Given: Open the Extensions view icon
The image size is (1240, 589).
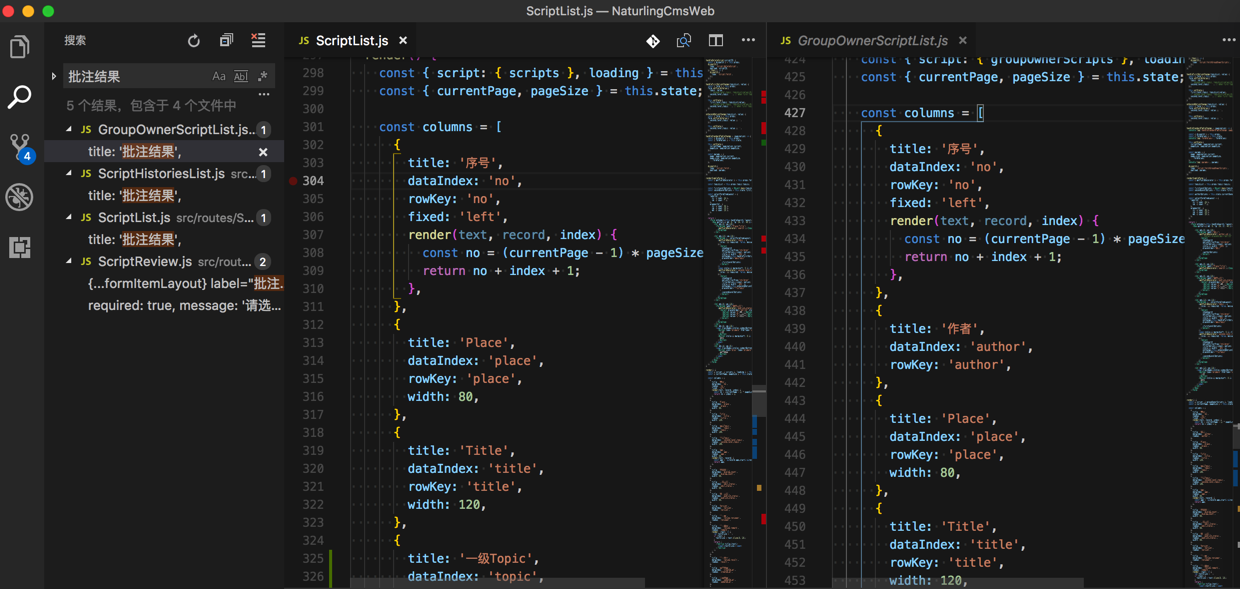Looking at the screenshot, I should (20, 247).
